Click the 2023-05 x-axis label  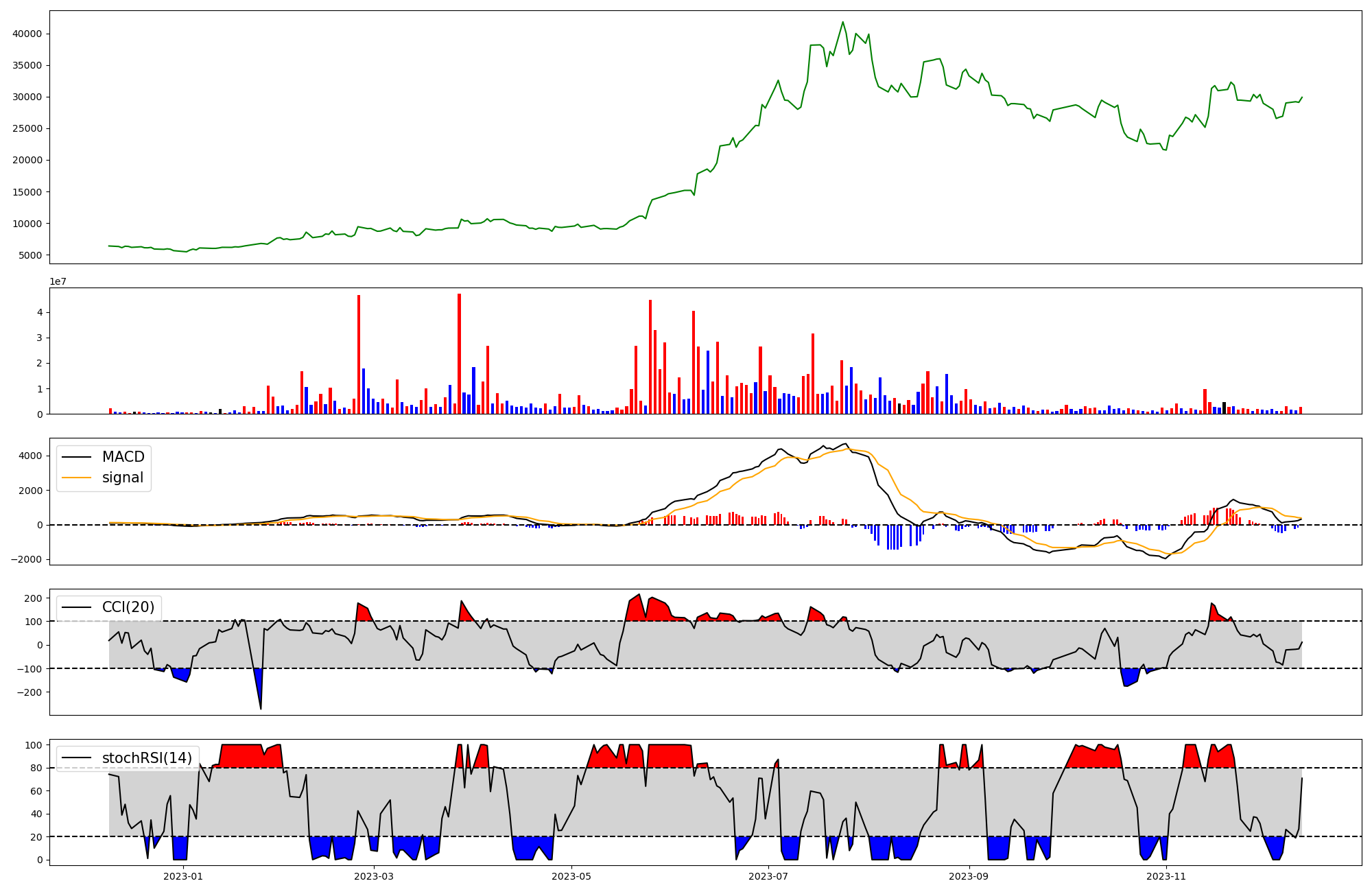tap(571, 876)
